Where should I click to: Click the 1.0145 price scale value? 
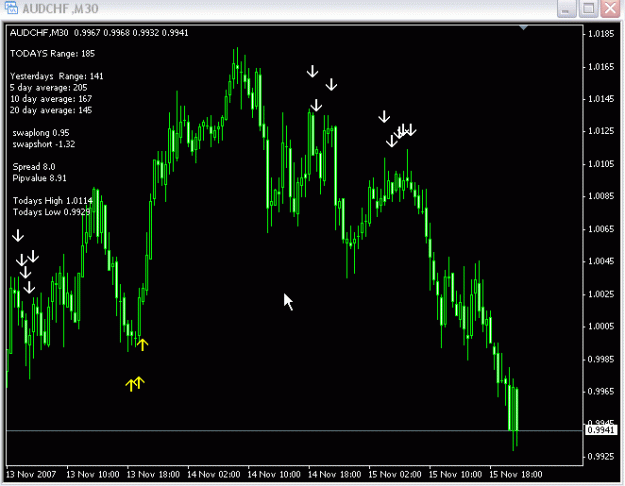pyautogui.click(x=601, y=99)
